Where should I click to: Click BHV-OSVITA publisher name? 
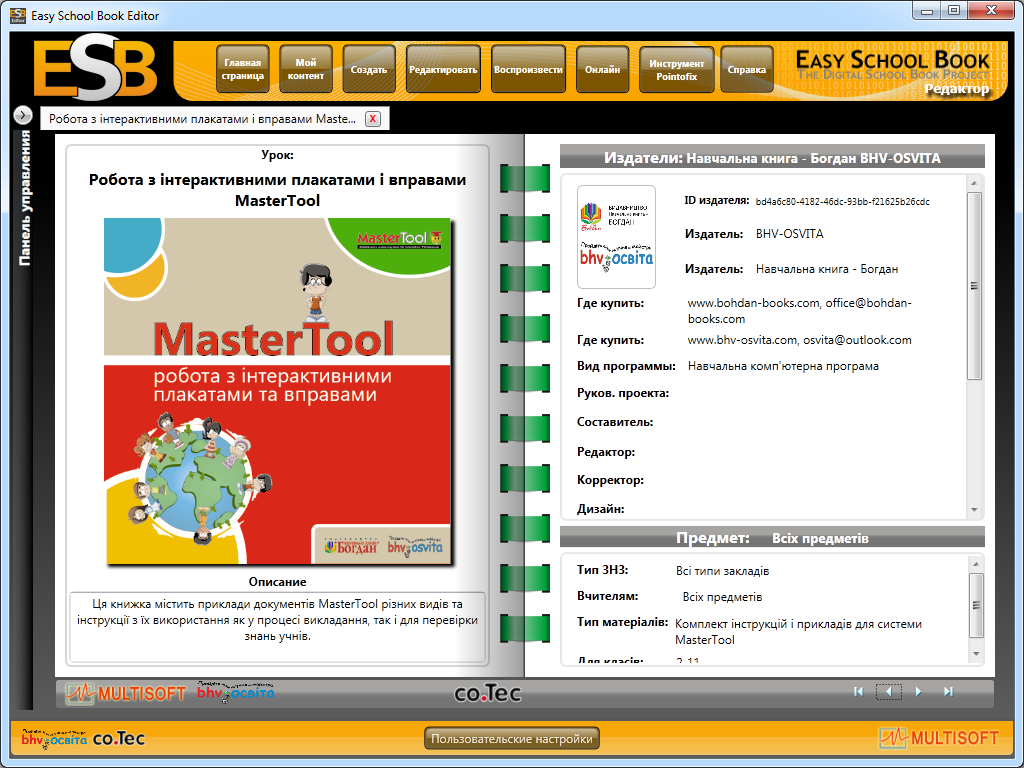coord(790,234)
